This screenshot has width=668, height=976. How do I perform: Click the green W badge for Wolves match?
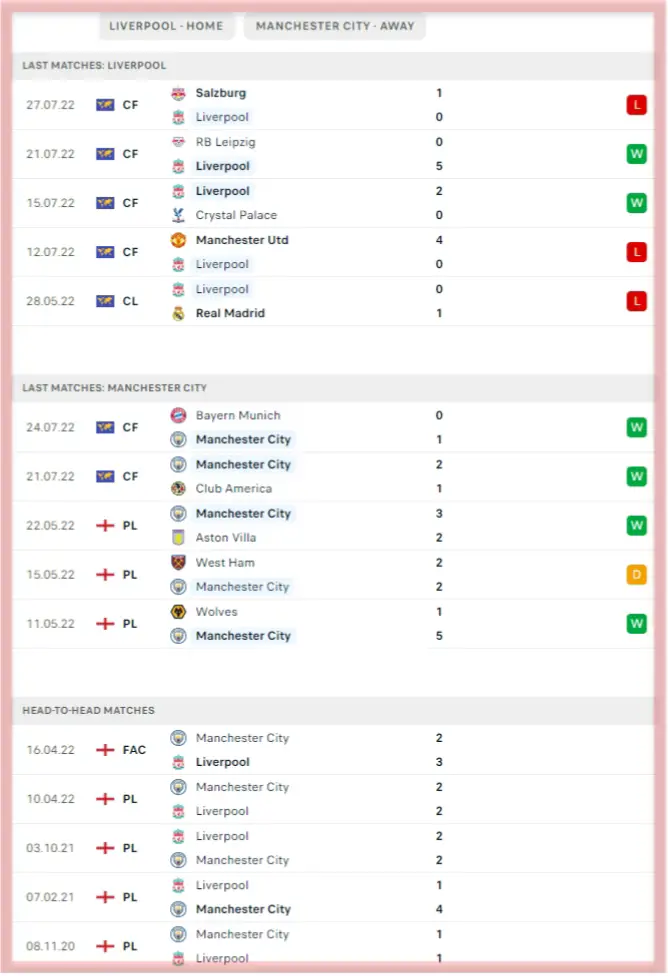coord(636,624)
